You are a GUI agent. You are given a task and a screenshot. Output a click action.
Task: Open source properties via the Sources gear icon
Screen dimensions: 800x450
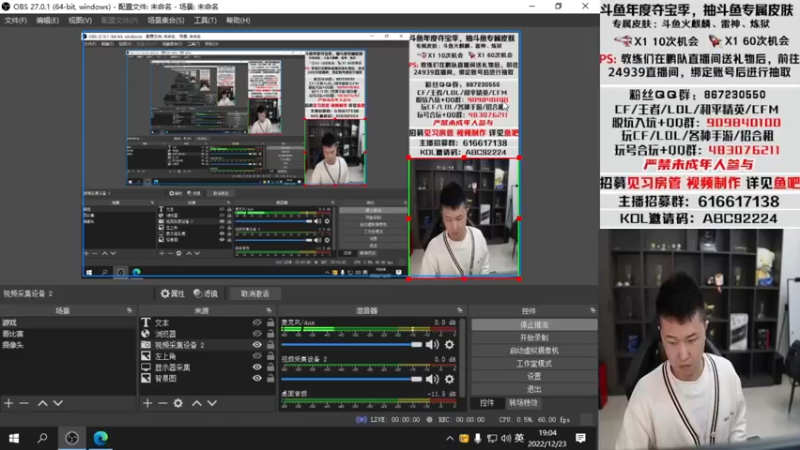178,403
